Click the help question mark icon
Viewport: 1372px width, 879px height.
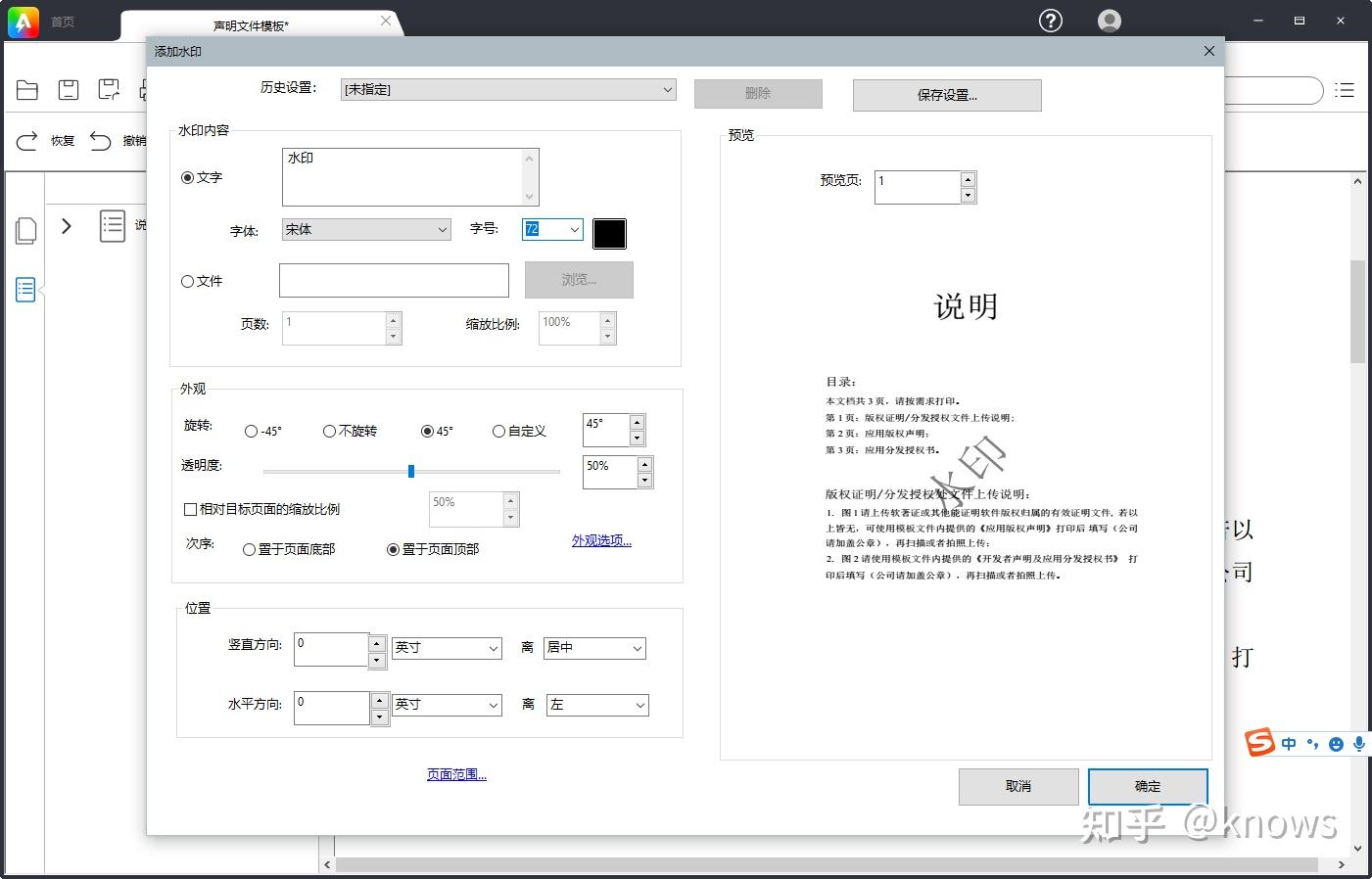coord(1051,21)
